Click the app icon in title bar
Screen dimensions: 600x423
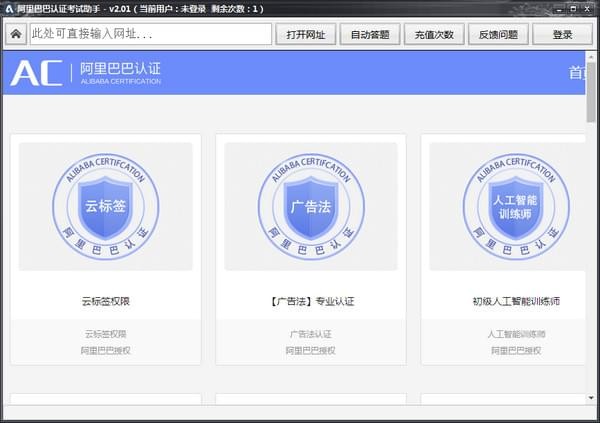(8, 8)
